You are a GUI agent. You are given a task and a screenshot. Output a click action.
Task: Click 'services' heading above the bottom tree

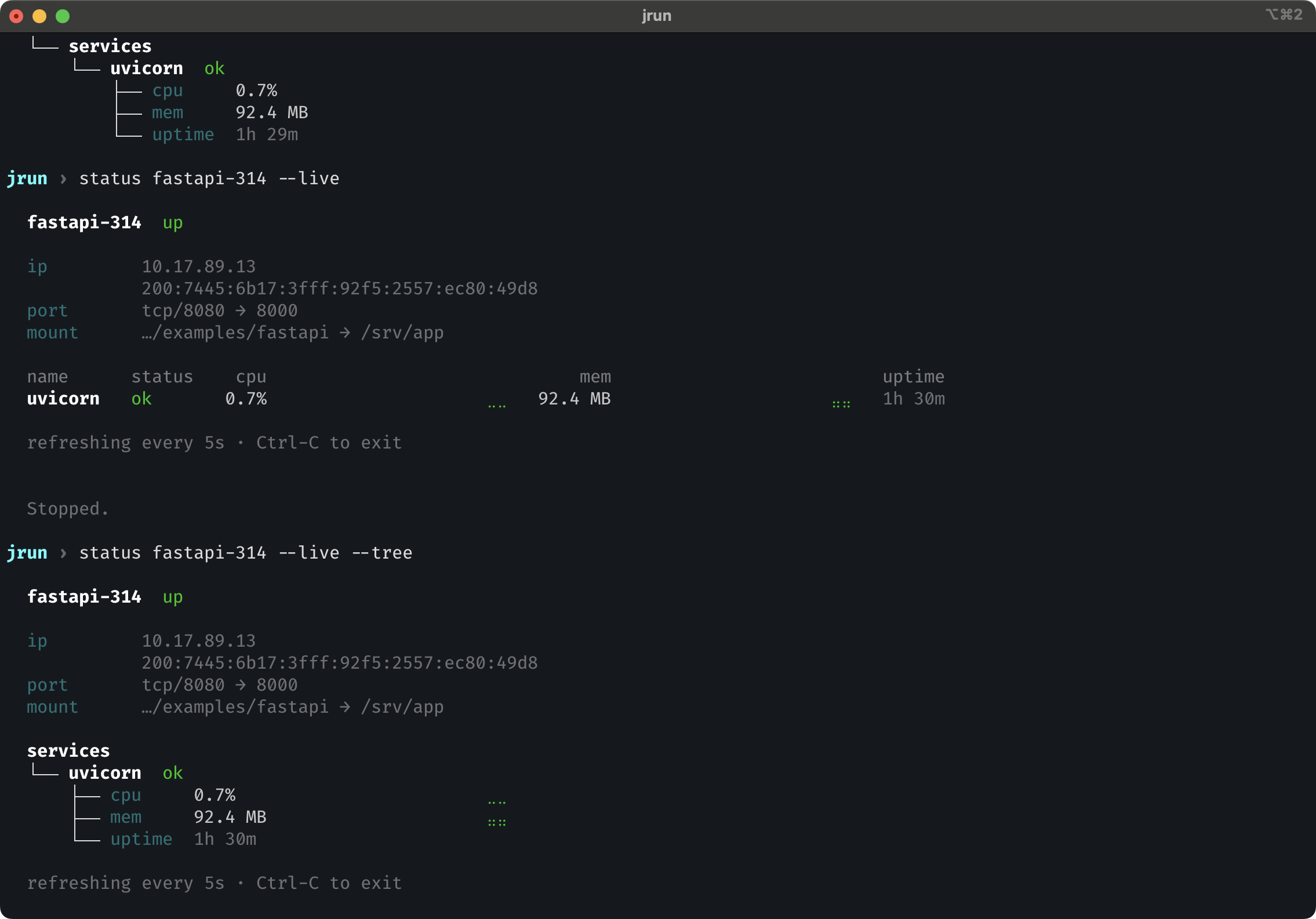68,751
